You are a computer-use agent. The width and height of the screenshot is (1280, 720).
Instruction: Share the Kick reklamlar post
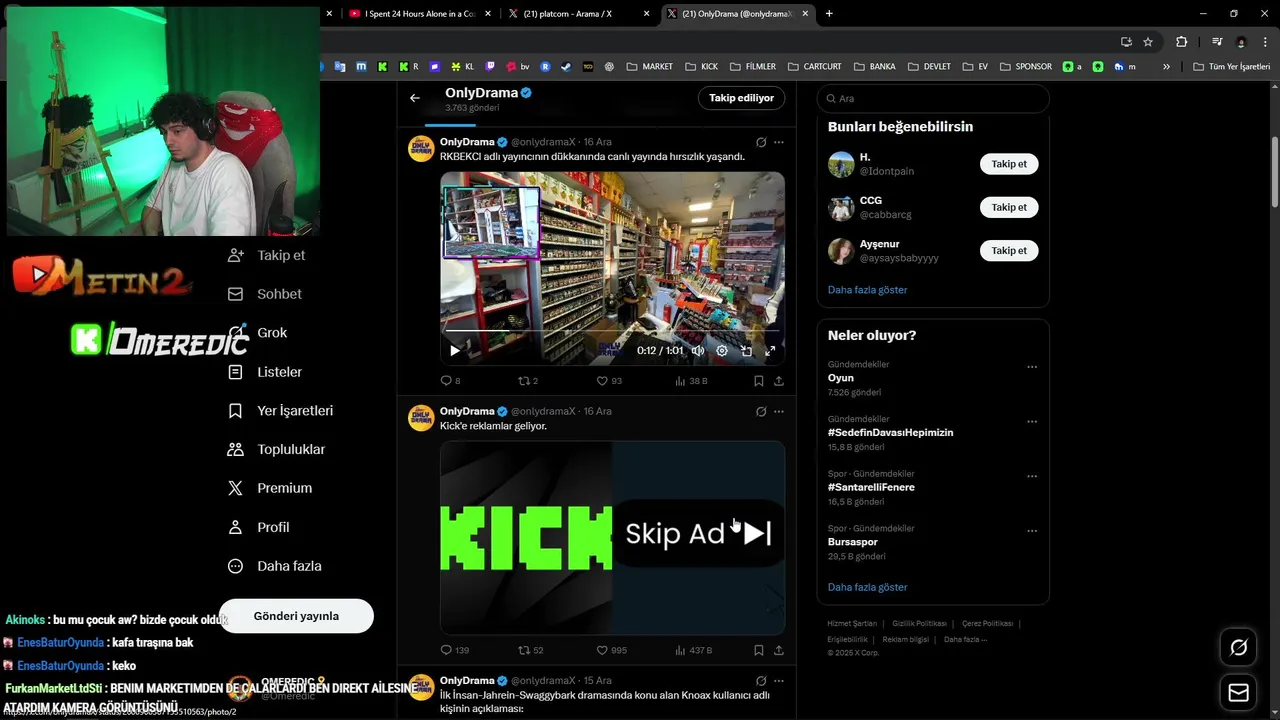(x=779, y=650)
